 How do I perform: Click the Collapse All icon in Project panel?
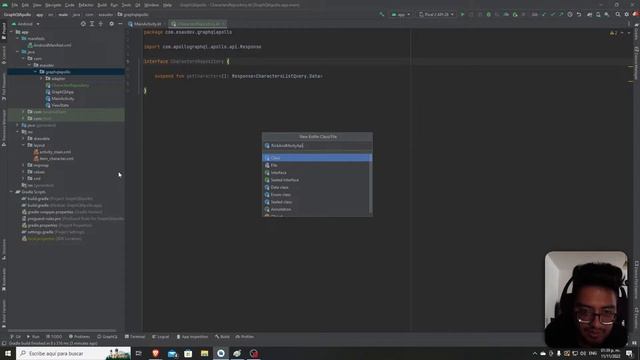(101, 24)
